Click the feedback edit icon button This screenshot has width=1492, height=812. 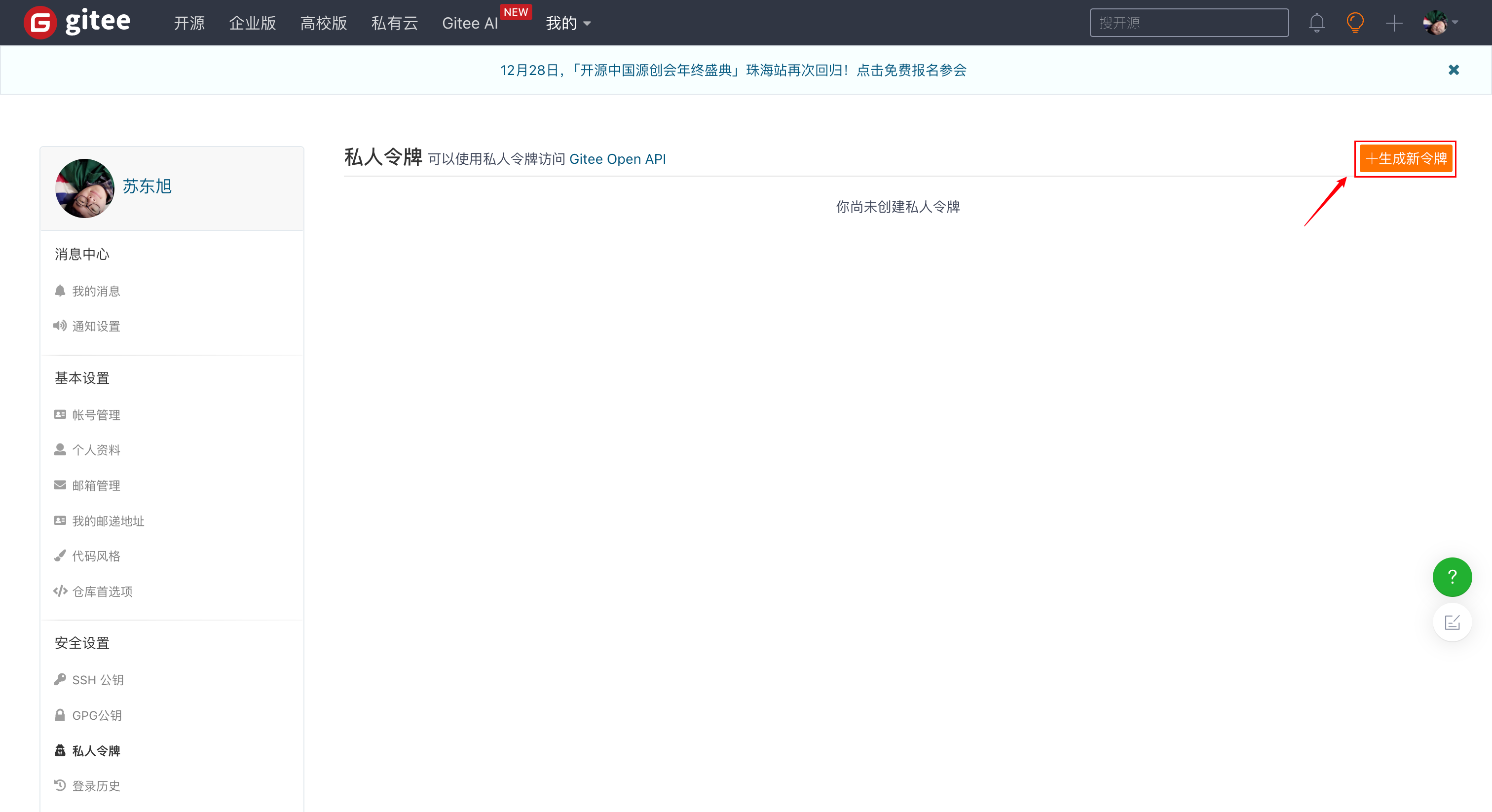coord(1452,623)
